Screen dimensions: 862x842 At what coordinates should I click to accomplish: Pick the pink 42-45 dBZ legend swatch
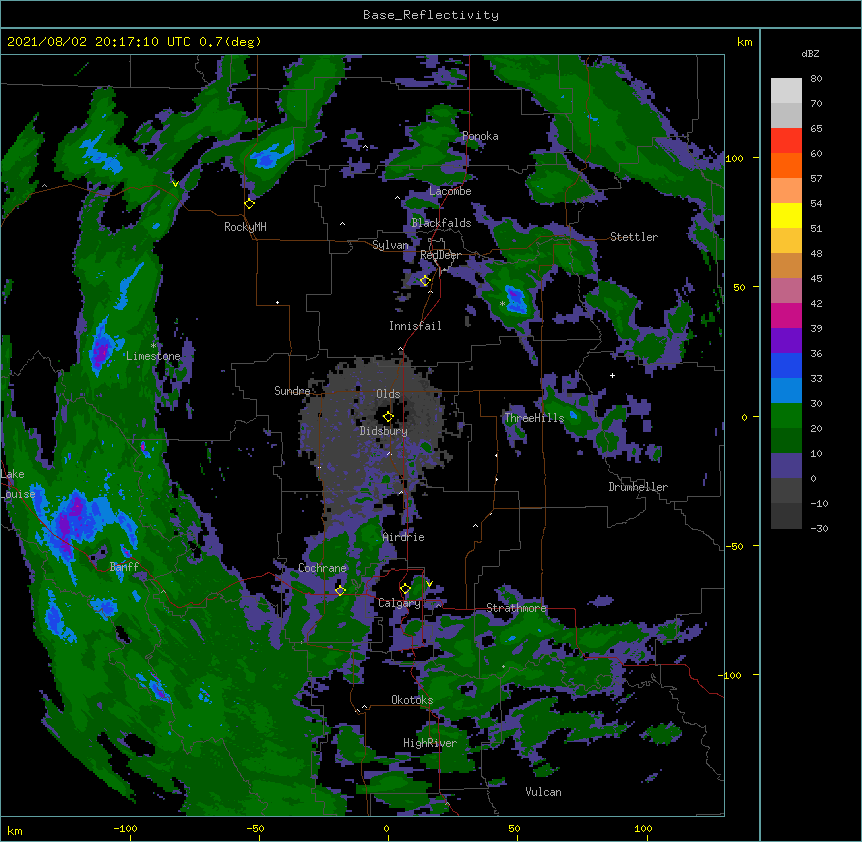786,291
